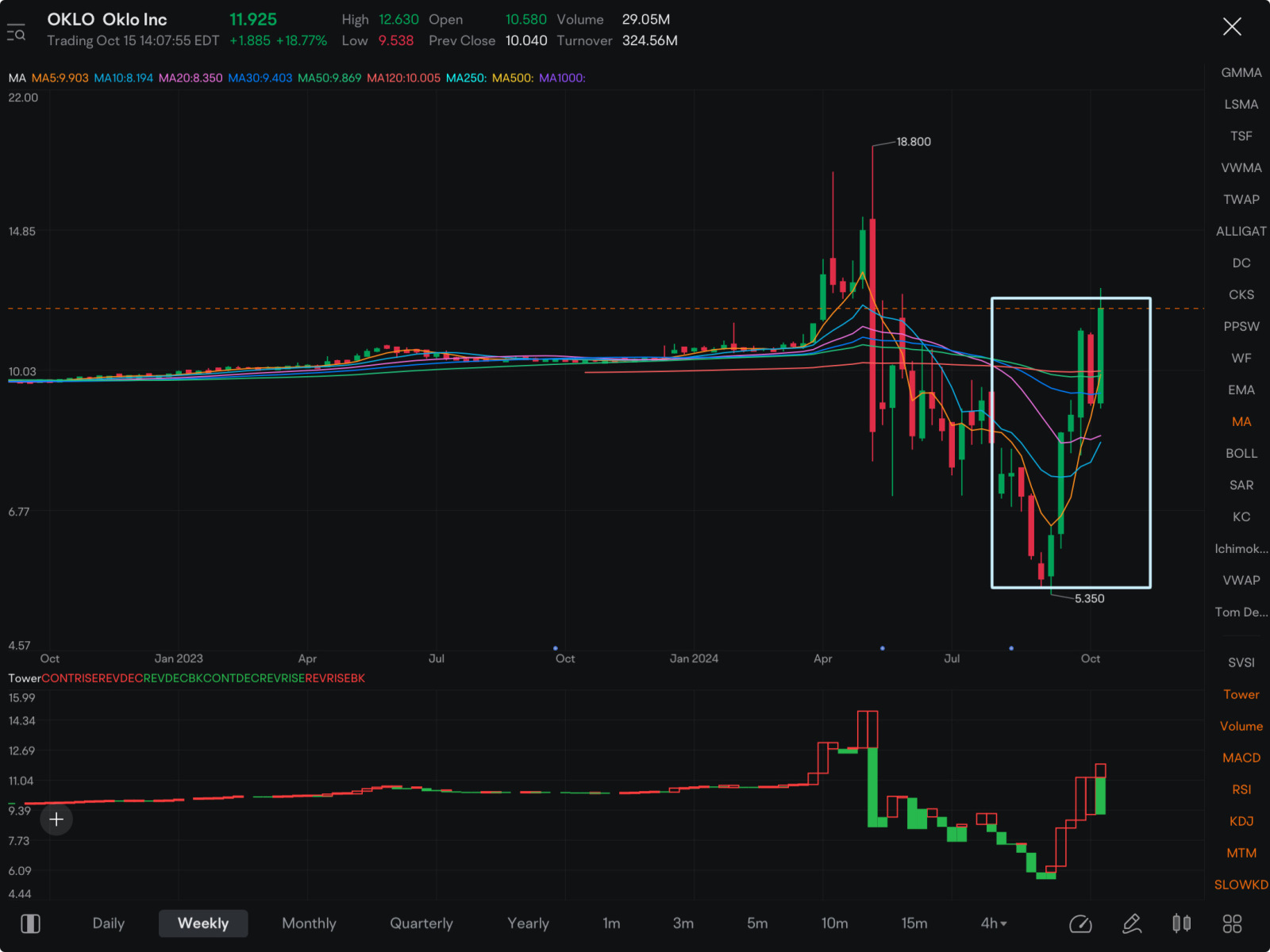Screen dimensions: 1270x952
Task: Enable the VWMA indicator
Action: click(1241, 167)
